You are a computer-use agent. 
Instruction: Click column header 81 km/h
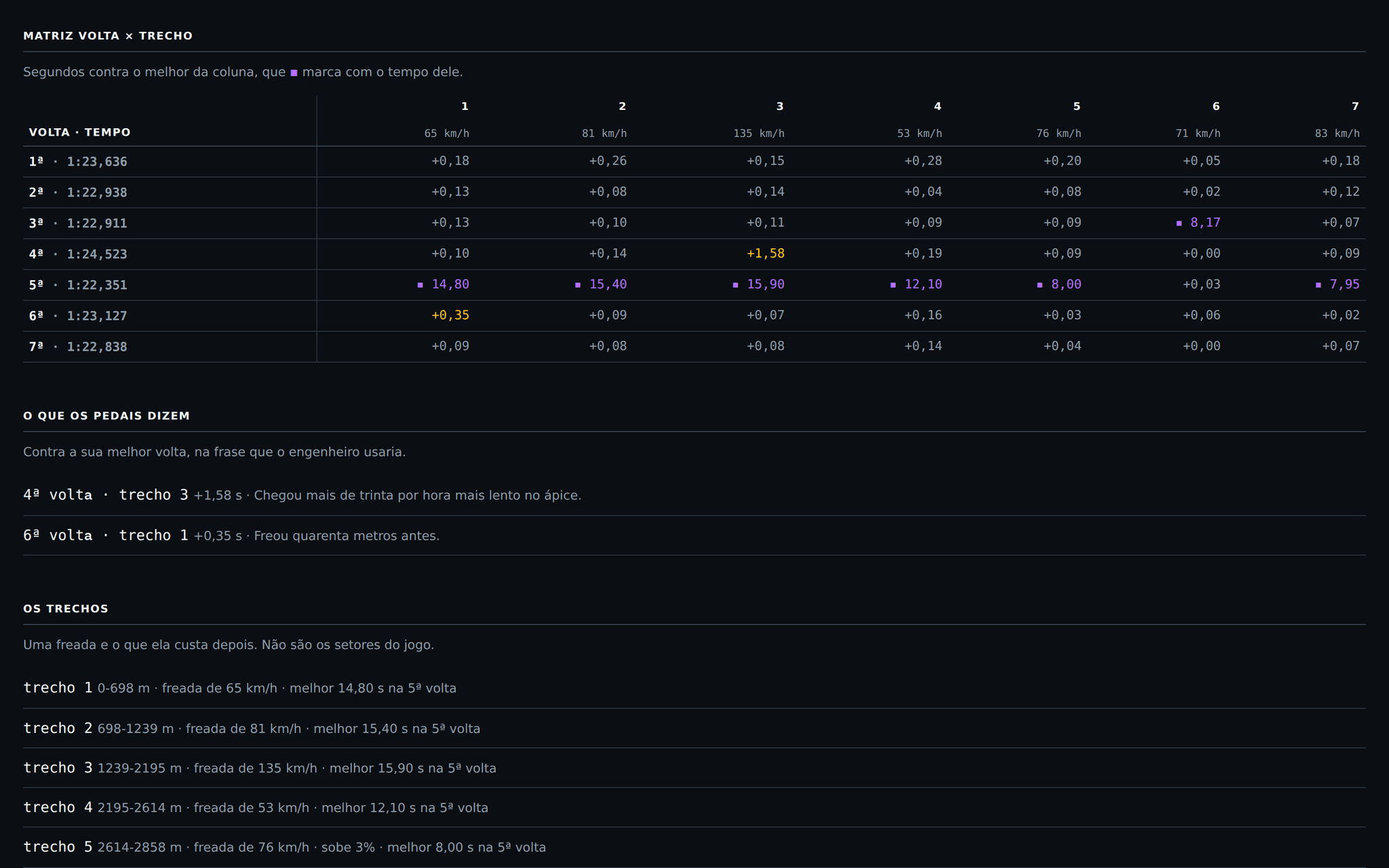click(604, 134)
